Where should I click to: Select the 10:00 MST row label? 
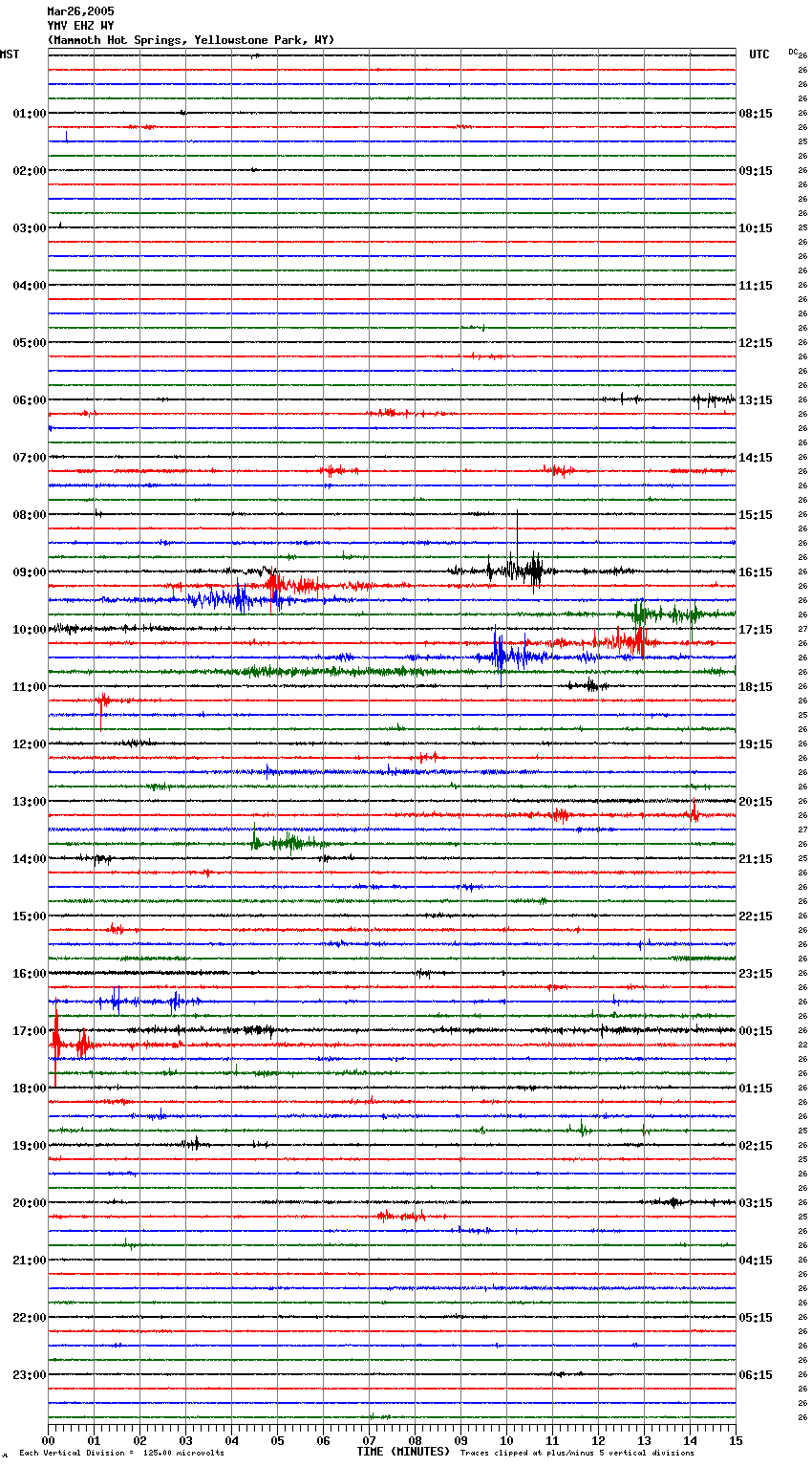(30, 630)
